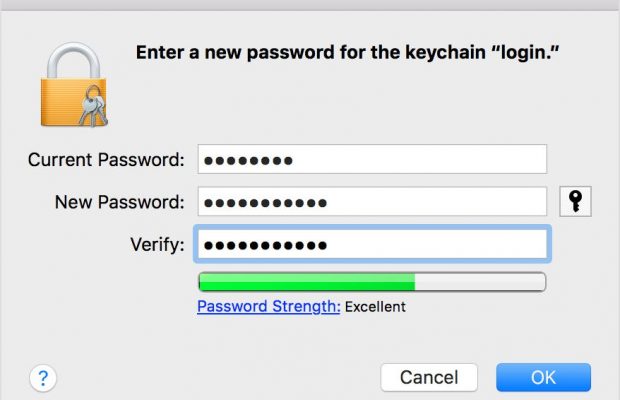The image size is (620, 400).
Task: Cancel the password change dialog
Action: point(429,377)
